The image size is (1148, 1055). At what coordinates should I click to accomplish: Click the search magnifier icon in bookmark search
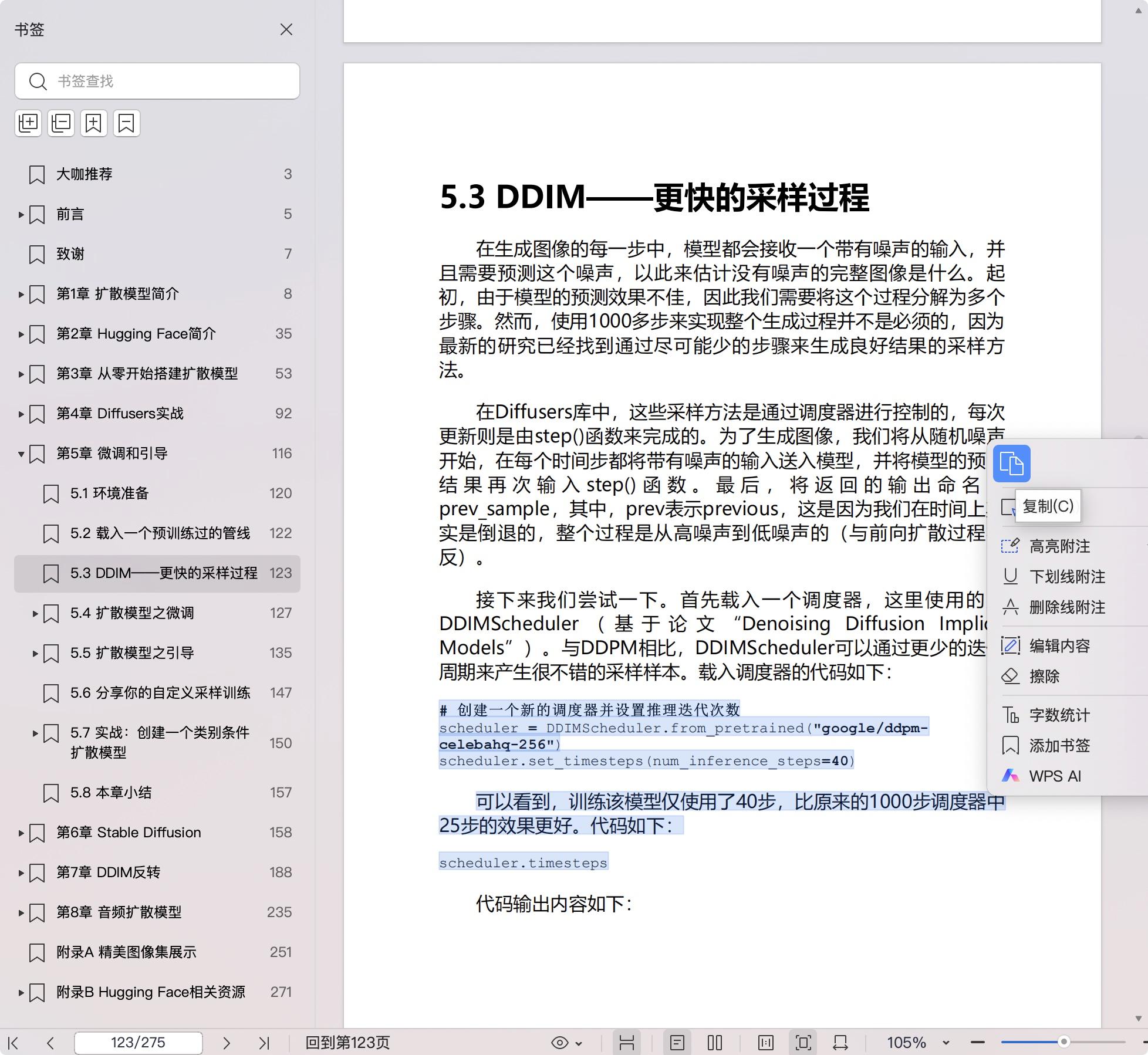(x=38, y=81)
